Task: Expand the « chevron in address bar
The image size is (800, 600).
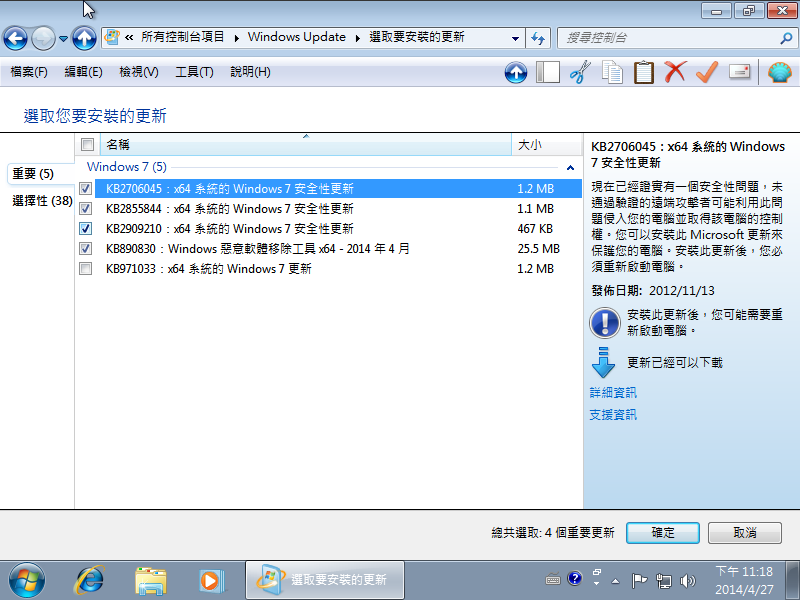Action: tap(129, 37)
